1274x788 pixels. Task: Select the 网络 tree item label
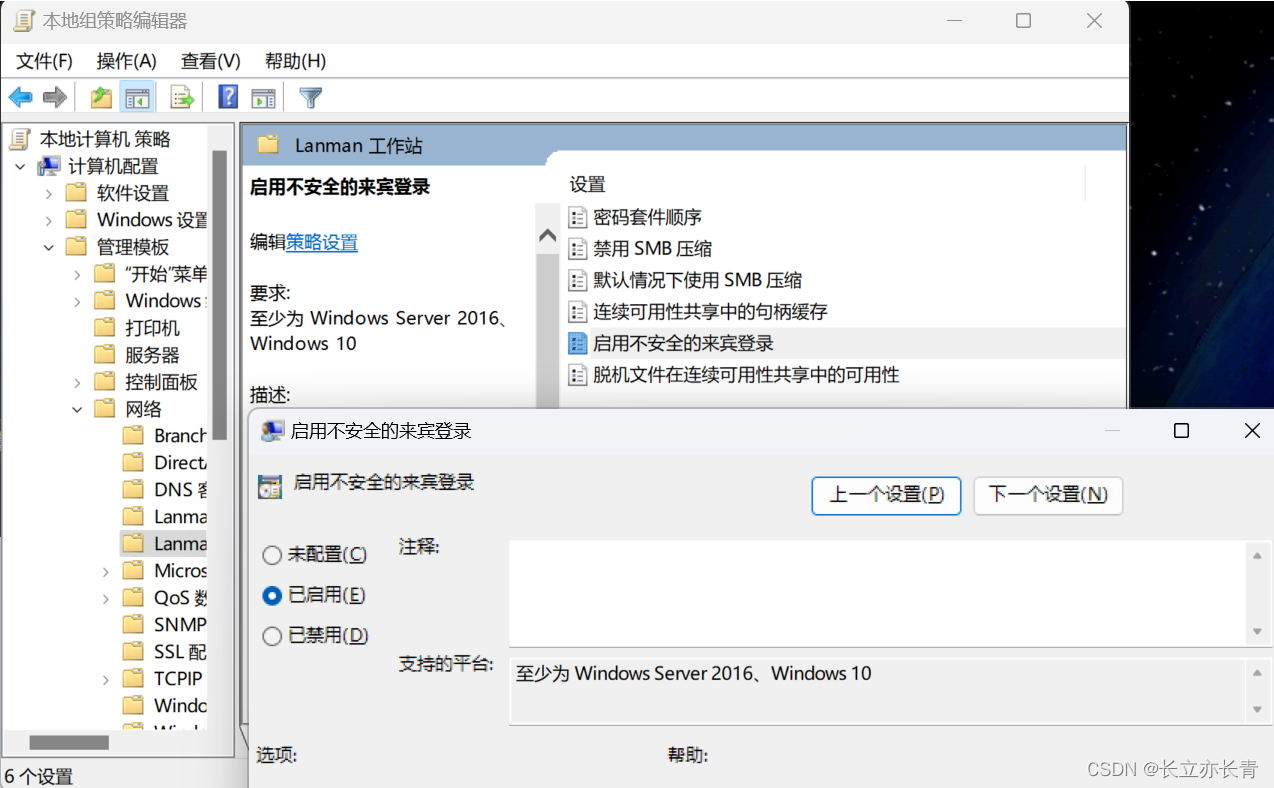click(x=143, y=409)
